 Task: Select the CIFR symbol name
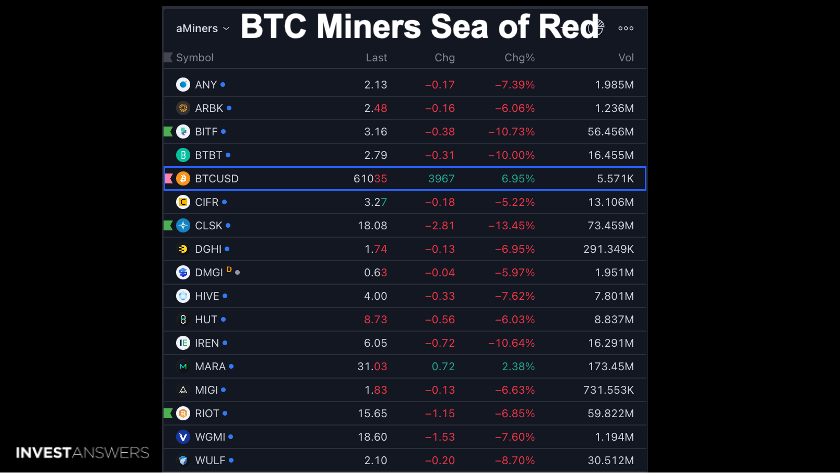coord(207,202)
